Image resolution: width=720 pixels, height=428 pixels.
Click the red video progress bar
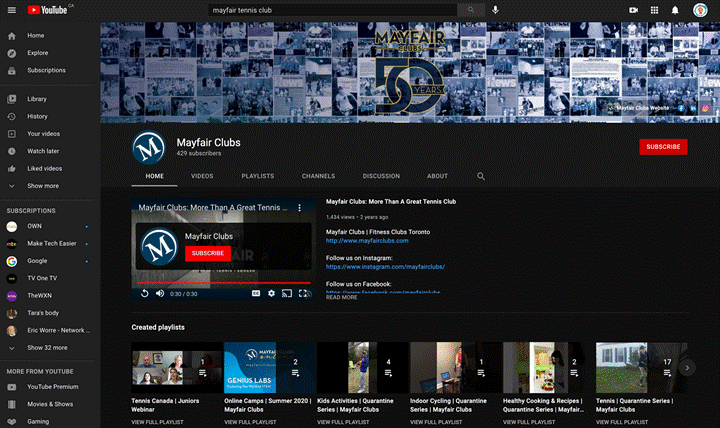[x=224, y=283]
